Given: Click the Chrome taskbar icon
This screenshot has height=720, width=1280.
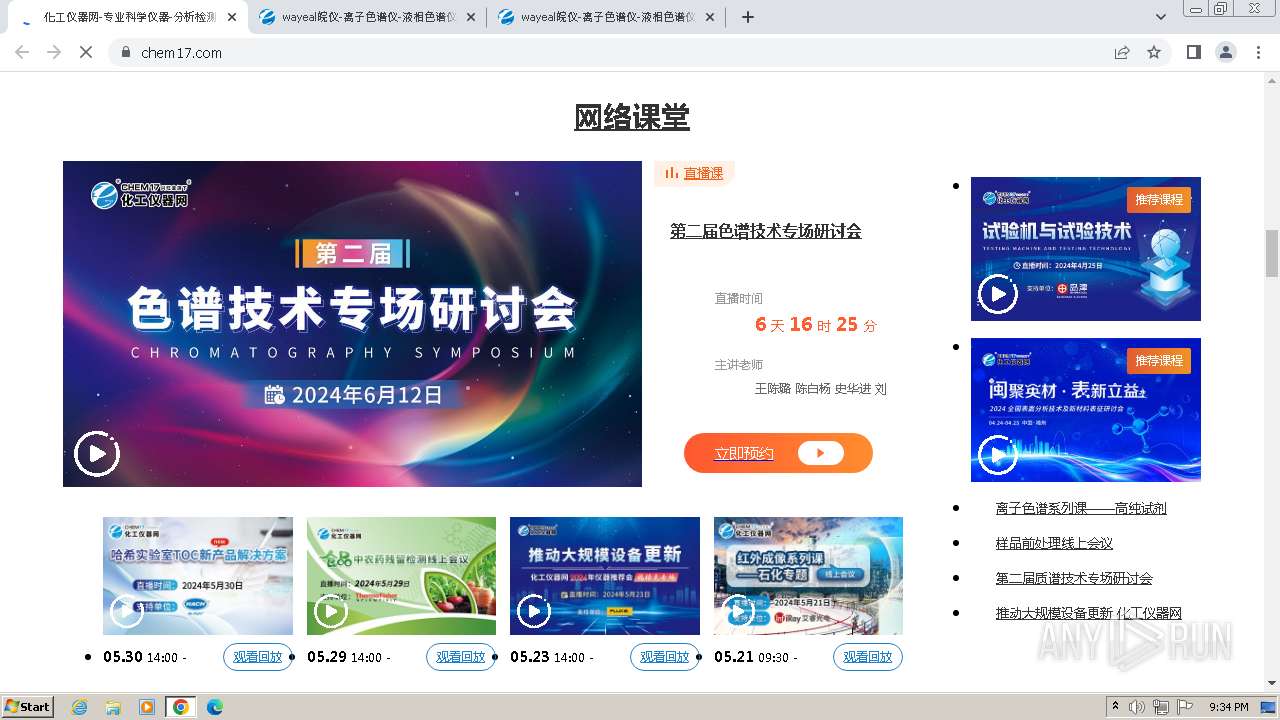Looking at the screenshot, I should (180, 707).
